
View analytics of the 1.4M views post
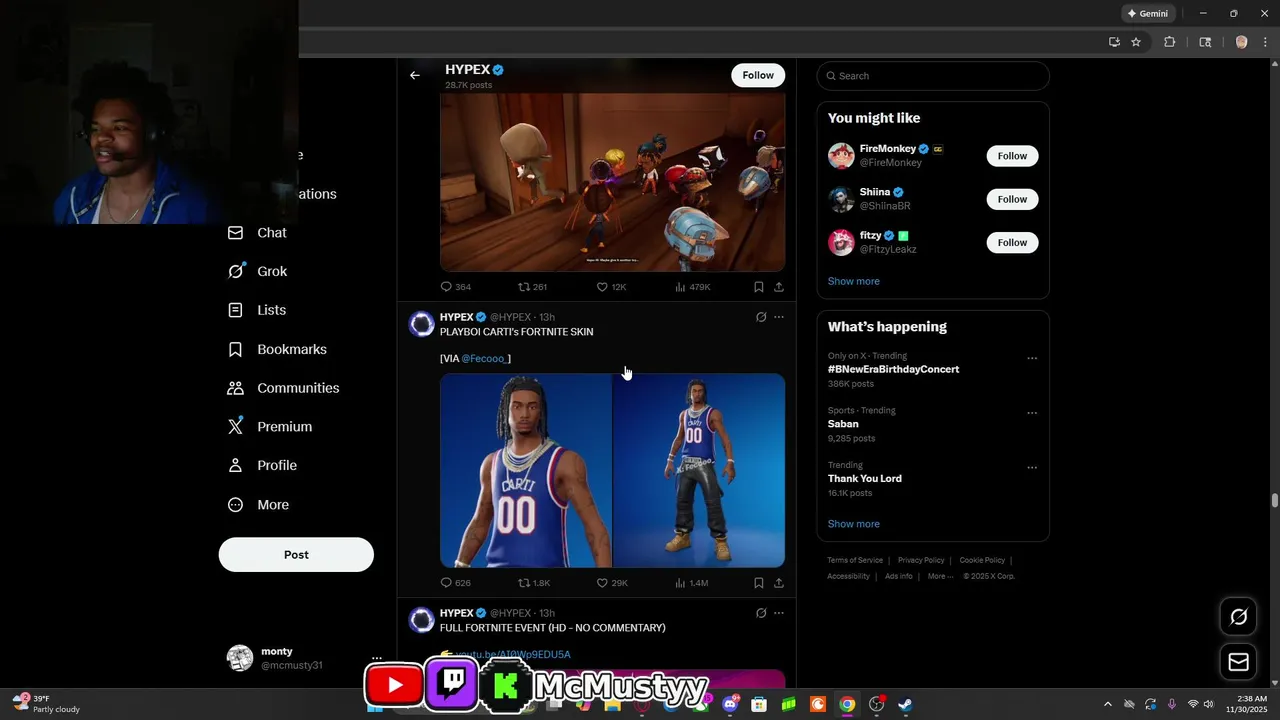tap(692, 583)
